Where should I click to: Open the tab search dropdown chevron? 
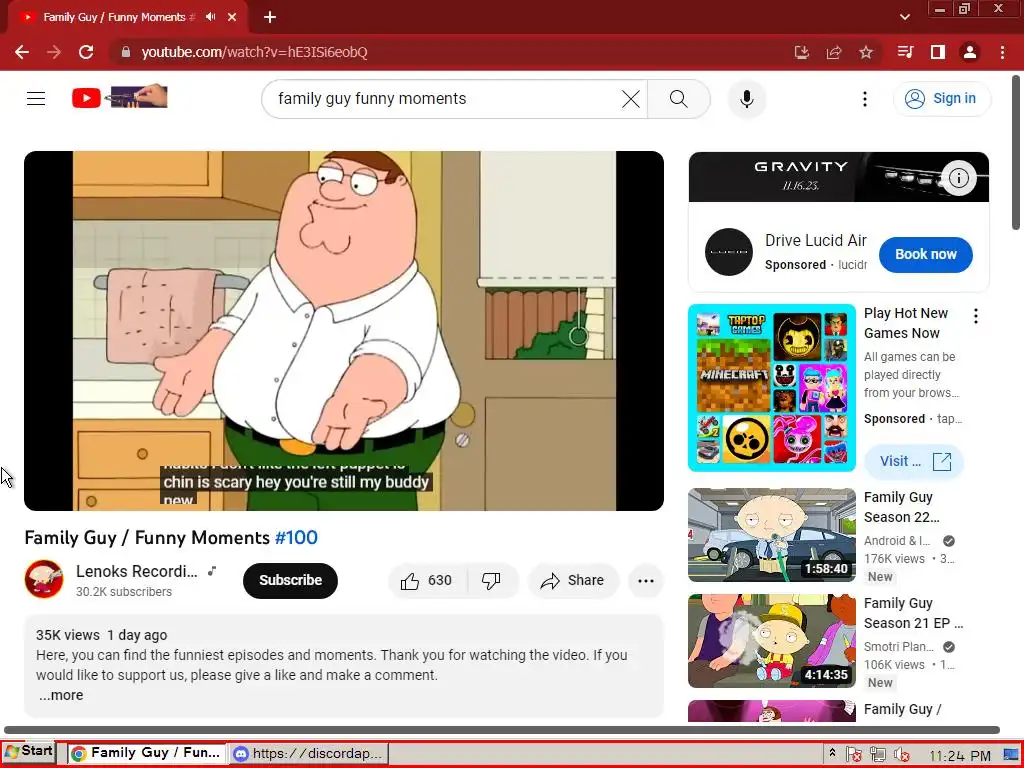click(x=904, y=17)
